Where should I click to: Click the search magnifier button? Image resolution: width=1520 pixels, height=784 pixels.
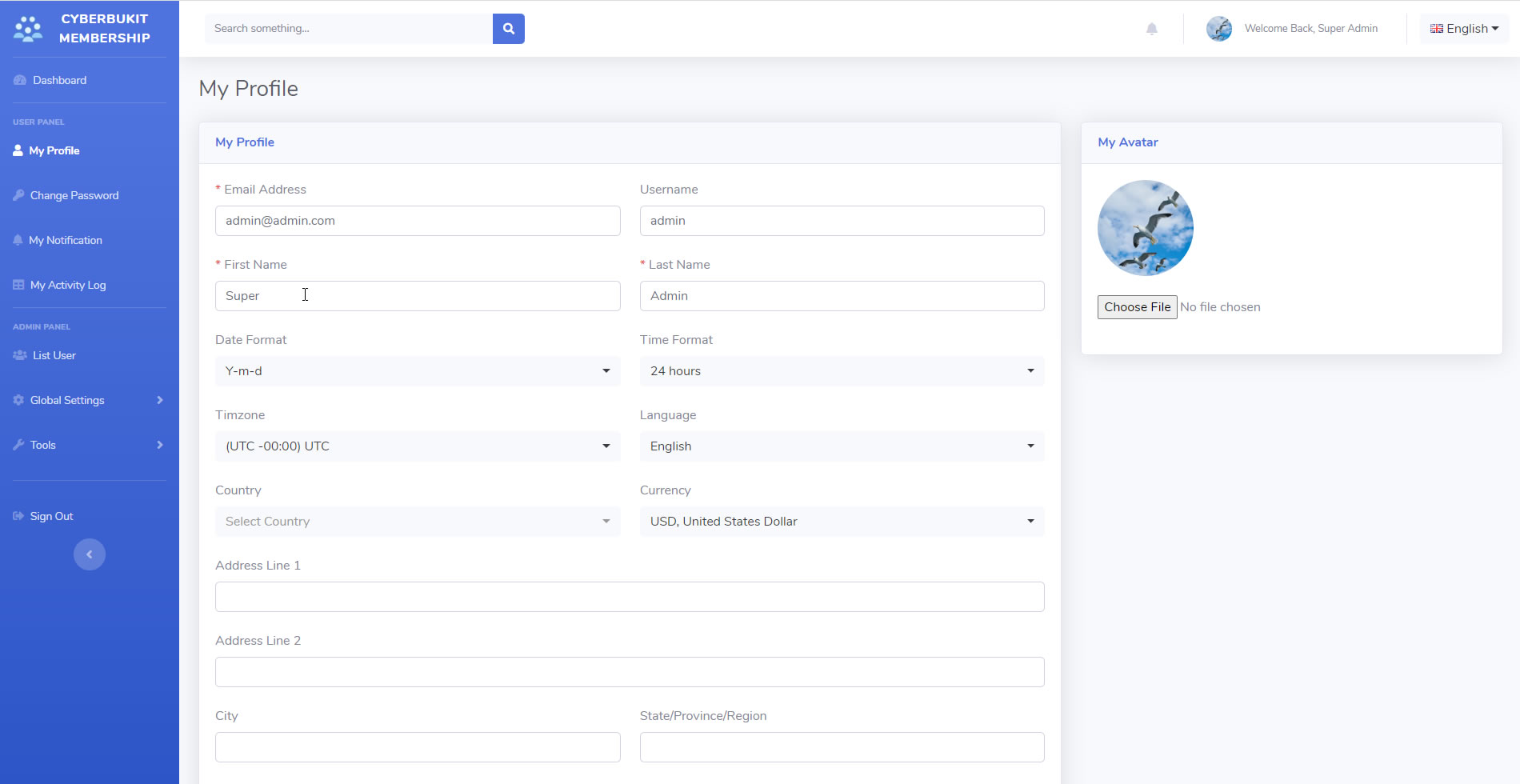508,29
